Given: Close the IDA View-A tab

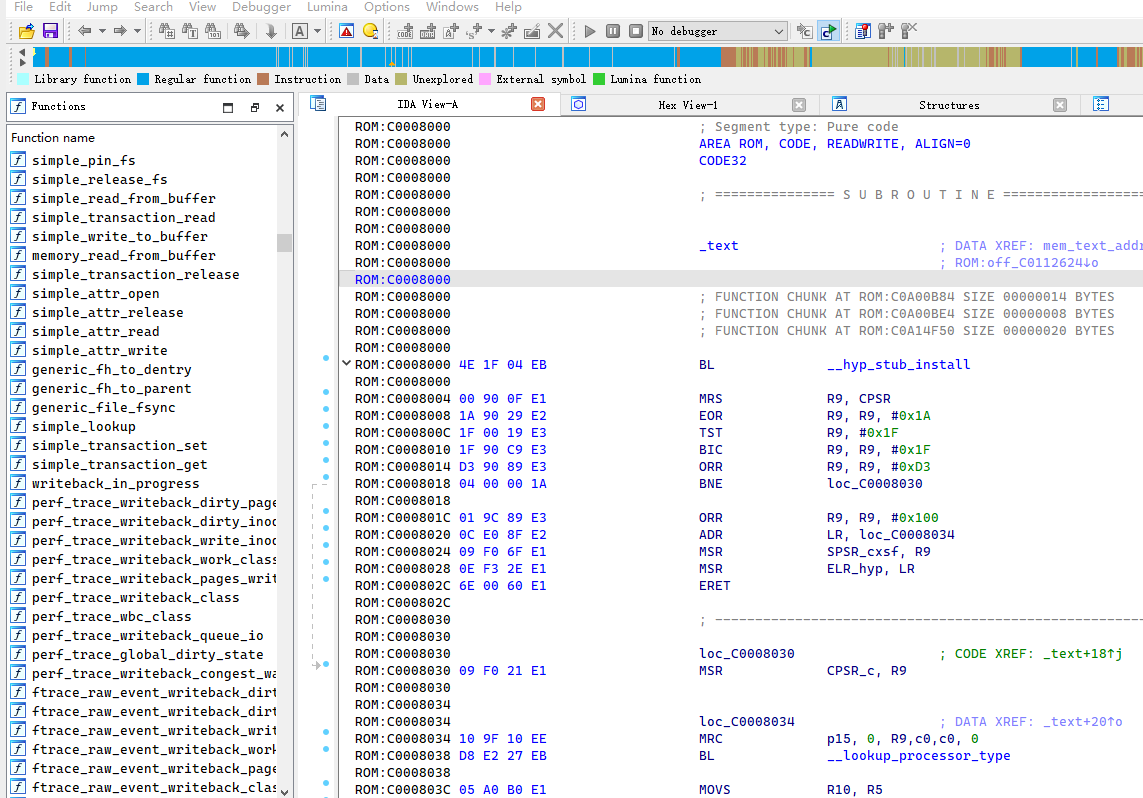Looking at the screenshot, I should click(x=538, y=105).
